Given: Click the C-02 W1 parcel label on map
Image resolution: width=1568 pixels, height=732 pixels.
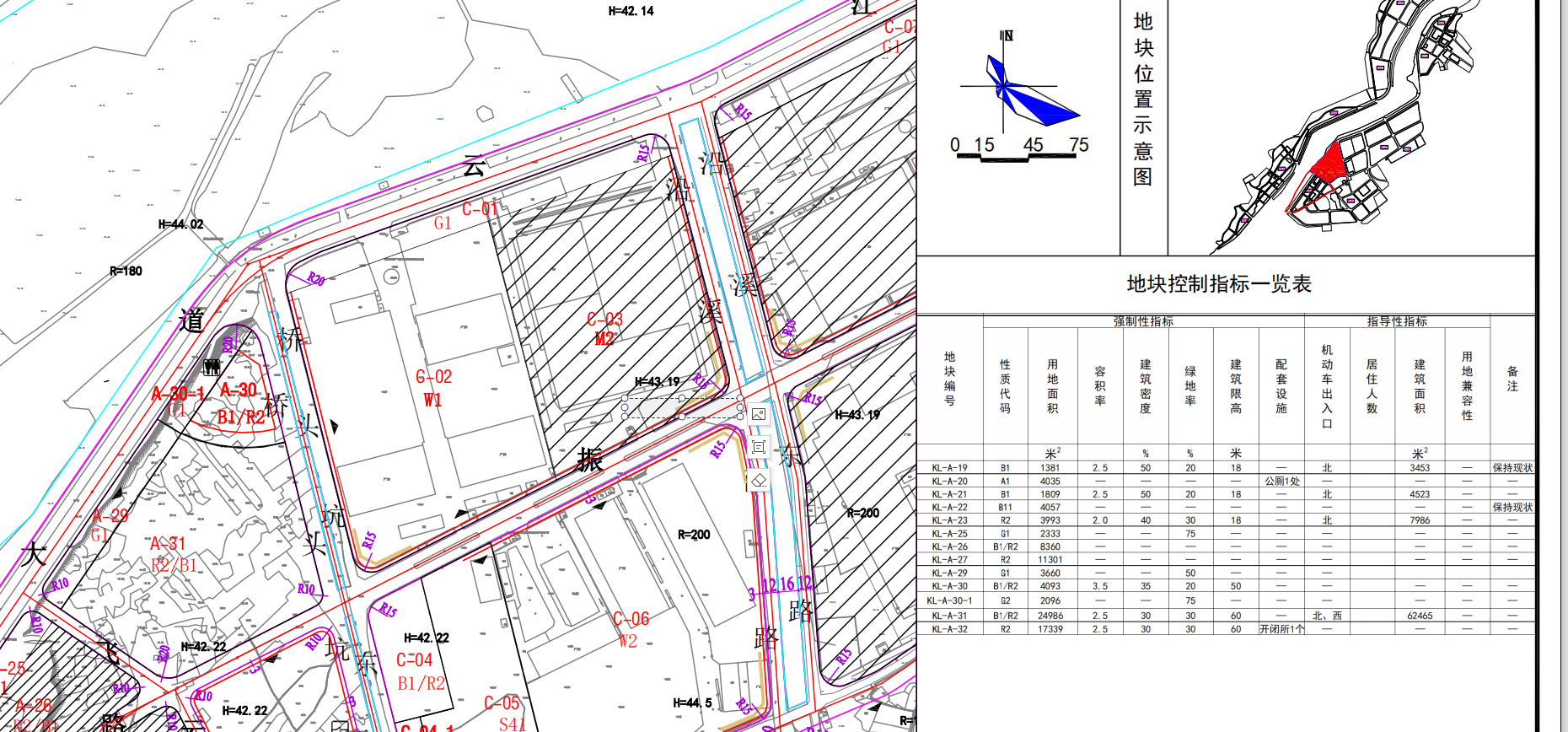Looking at the screenshot, I should (433, 388).
